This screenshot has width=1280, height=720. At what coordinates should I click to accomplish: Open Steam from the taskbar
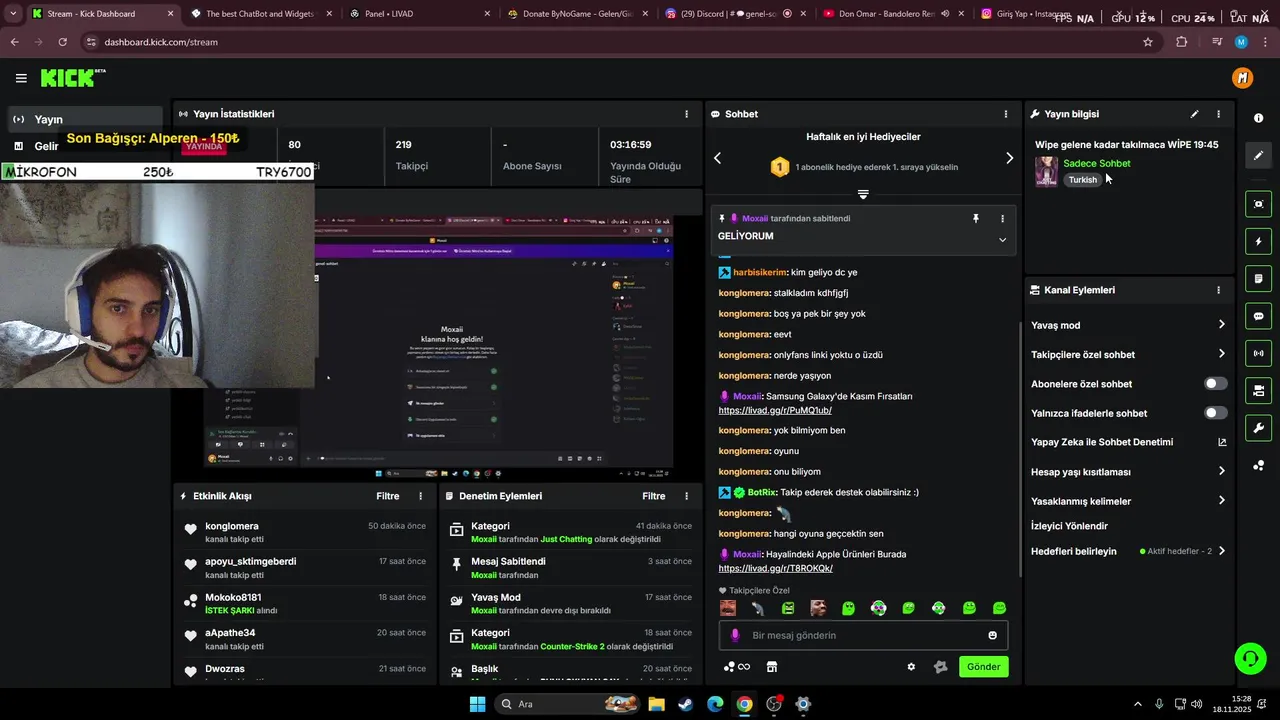(685, 704)
